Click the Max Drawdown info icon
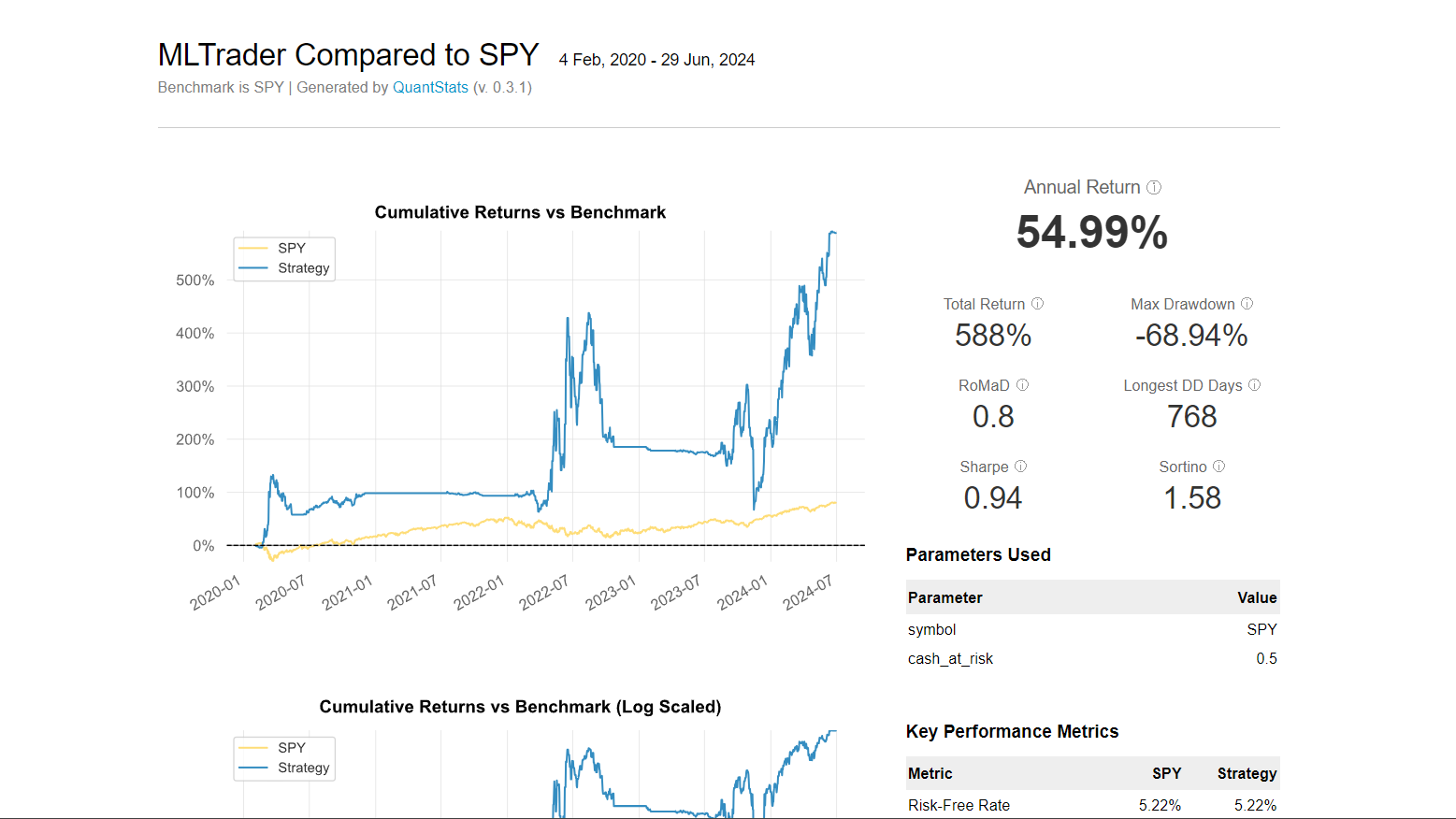This screenshot has height=819, width=1456. tap(1247, 304)
